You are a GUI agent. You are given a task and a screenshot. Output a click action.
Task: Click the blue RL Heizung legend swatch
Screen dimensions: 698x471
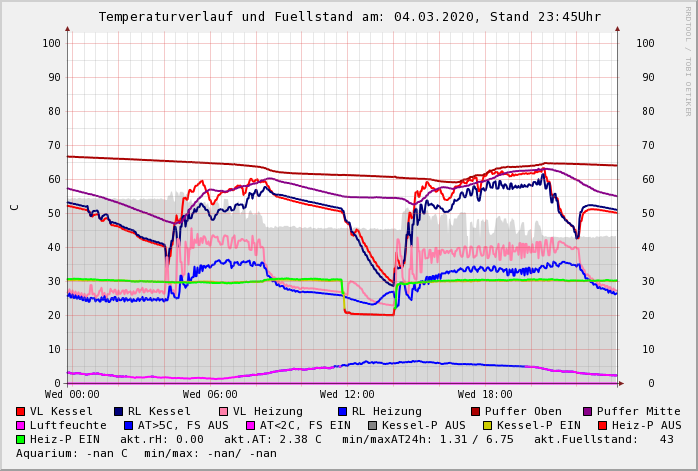pyautogui.click(x=343, y=412)
